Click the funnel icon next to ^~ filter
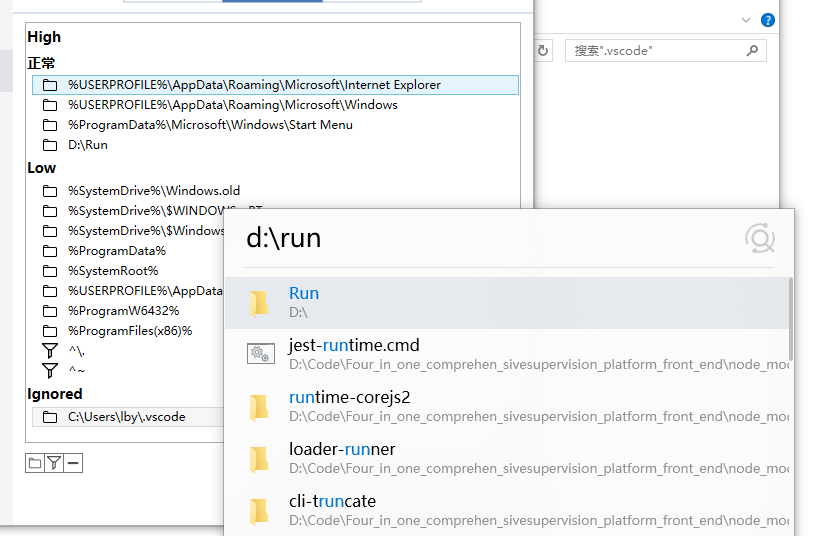 coord(50,371)
